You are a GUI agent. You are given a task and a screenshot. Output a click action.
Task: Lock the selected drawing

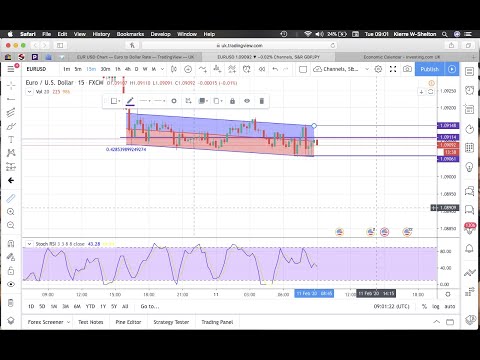click(x=232, y=101)
